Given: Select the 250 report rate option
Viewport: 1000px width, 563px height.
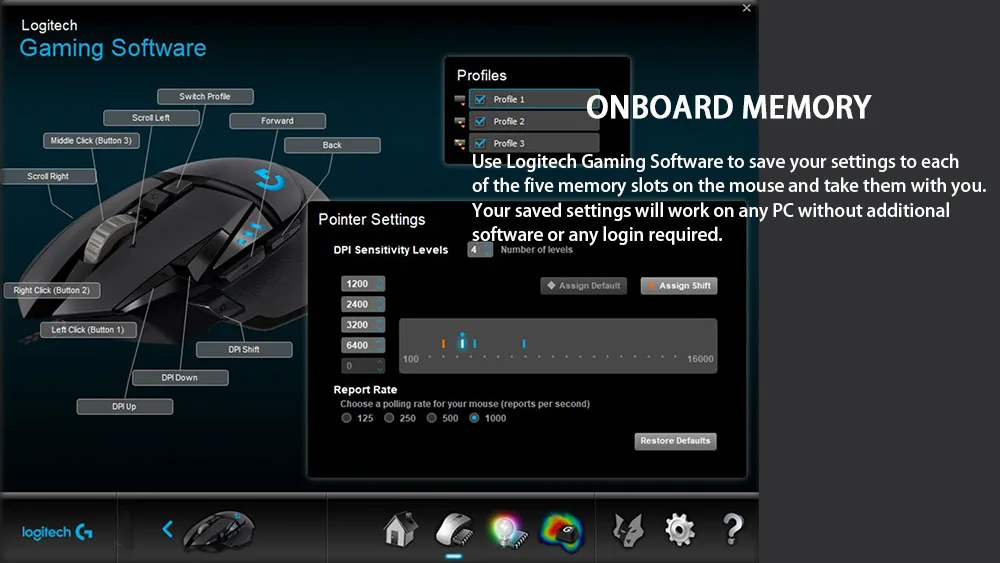Looking at the screenshot, I should (389, 418).
